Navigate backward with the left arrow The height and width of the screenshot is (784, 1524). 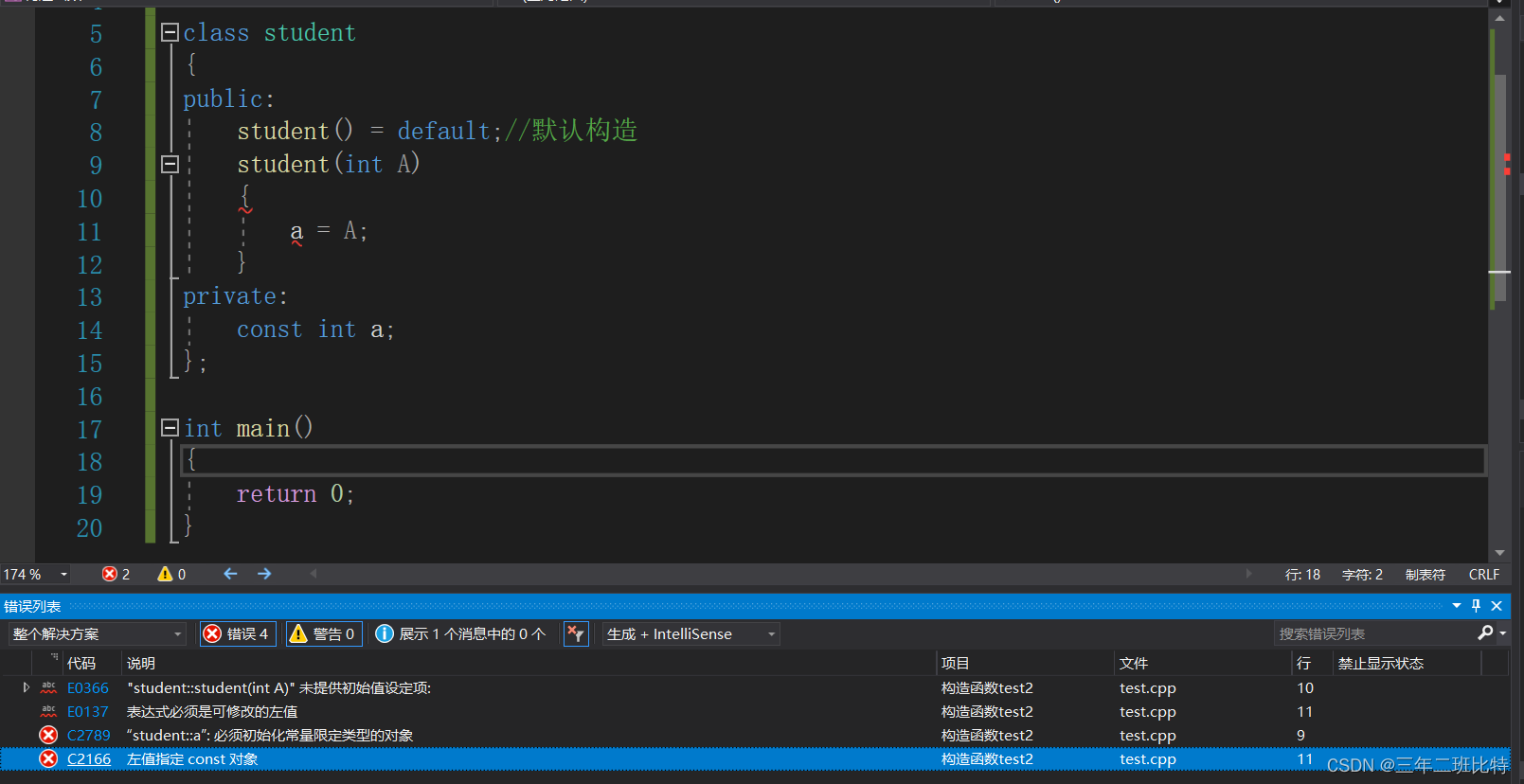click(x=230, y=575)
